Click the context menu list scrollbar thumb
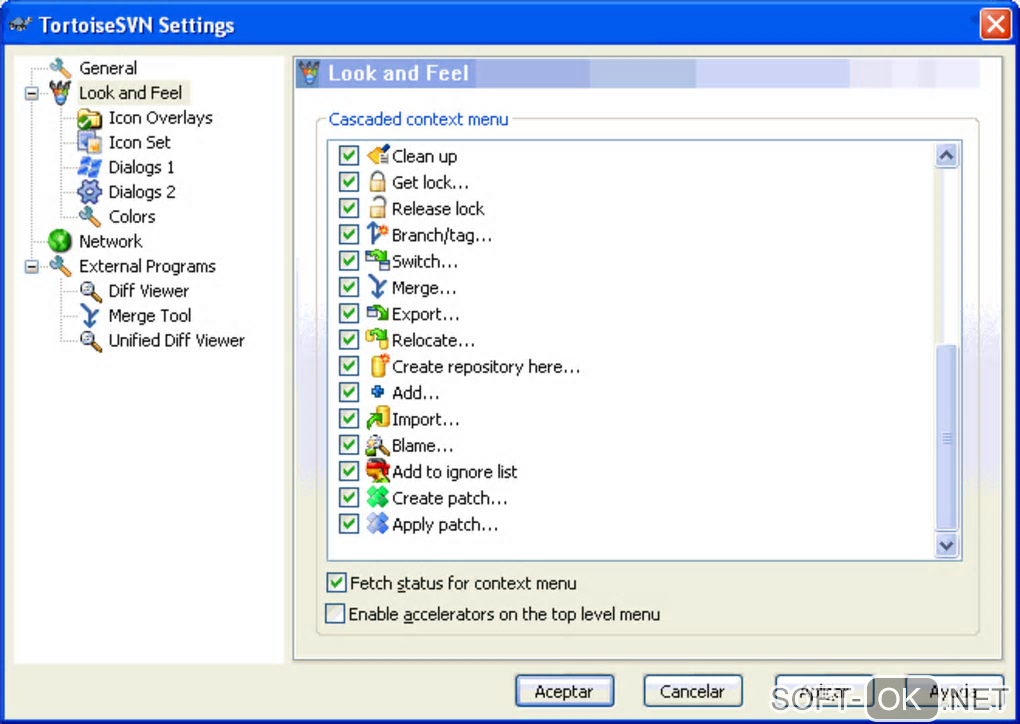The image size is (1020, 724). [x=946, y=436]
